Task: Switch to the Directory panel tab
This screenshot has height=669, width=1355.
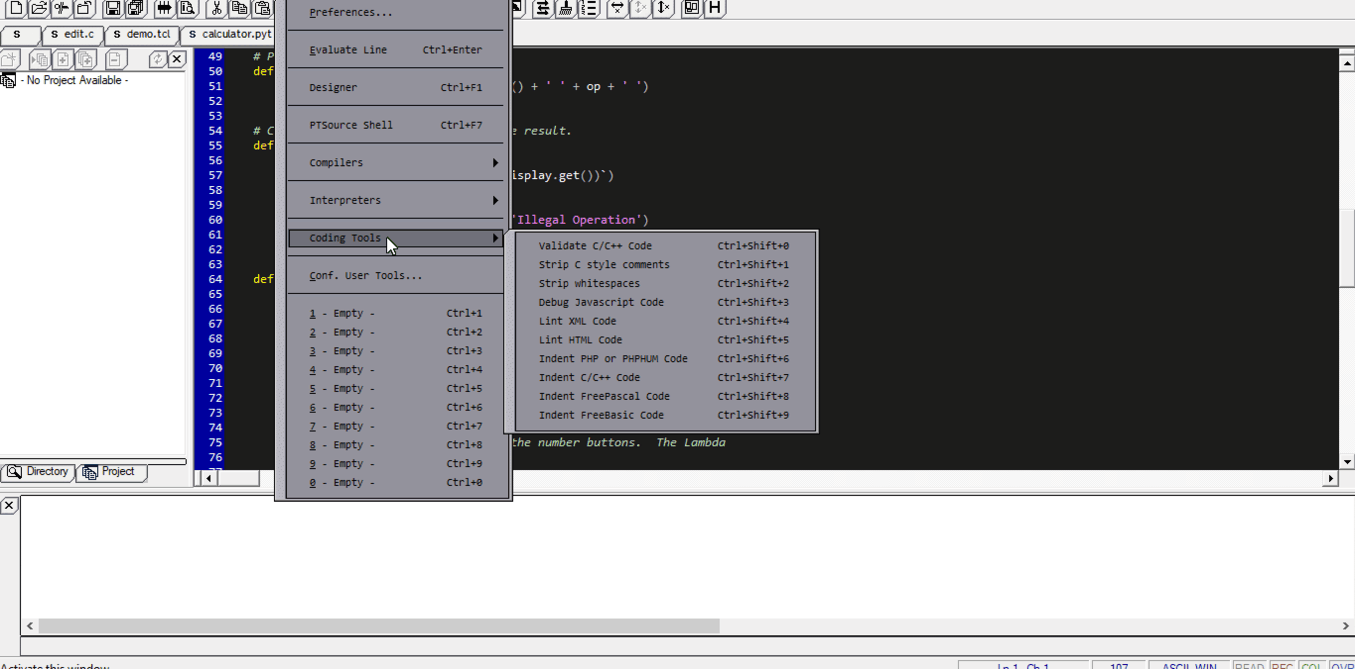Action: [x=39, y=472]
